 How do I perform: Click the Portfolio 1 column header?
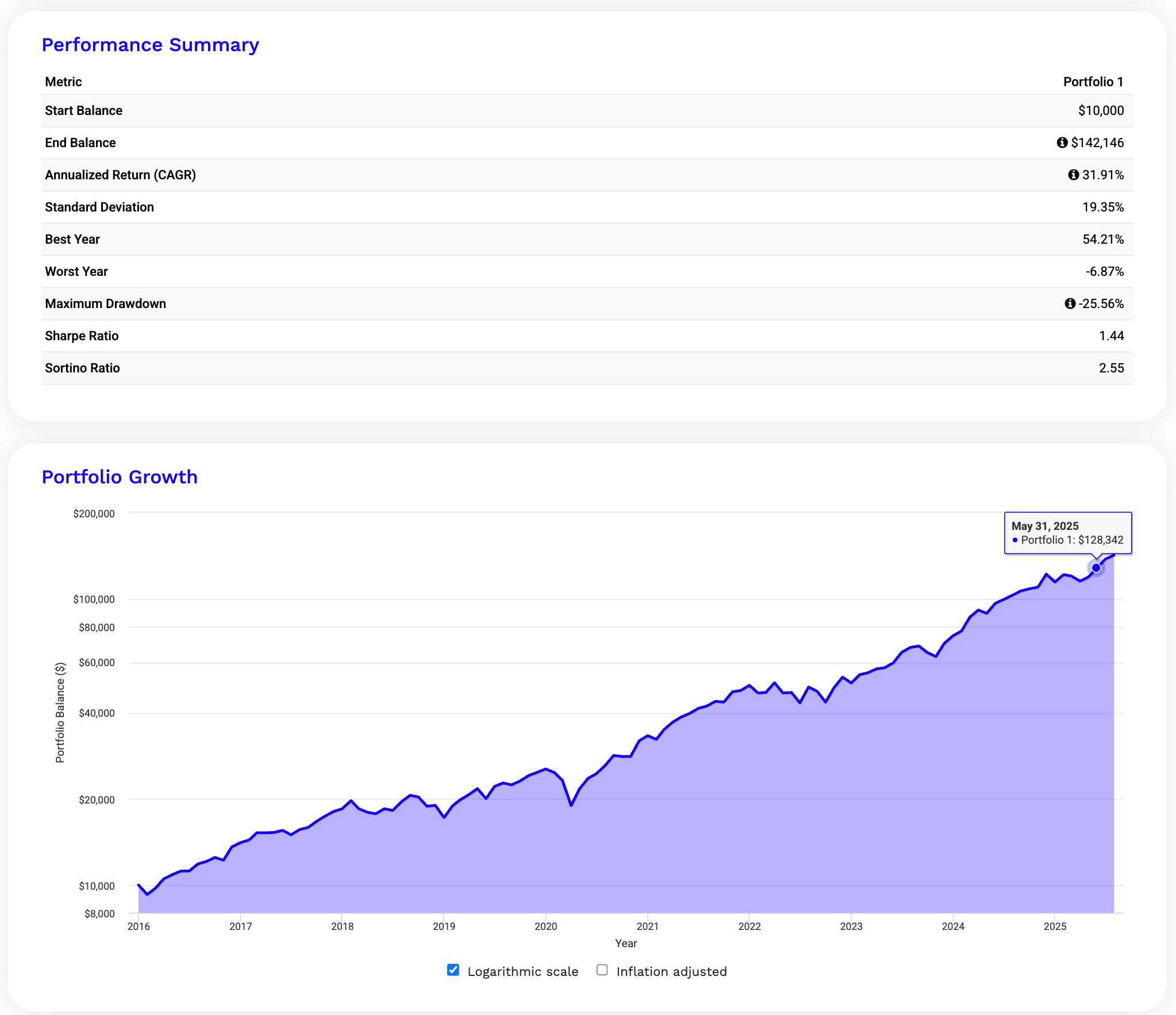click(1093, 82)
